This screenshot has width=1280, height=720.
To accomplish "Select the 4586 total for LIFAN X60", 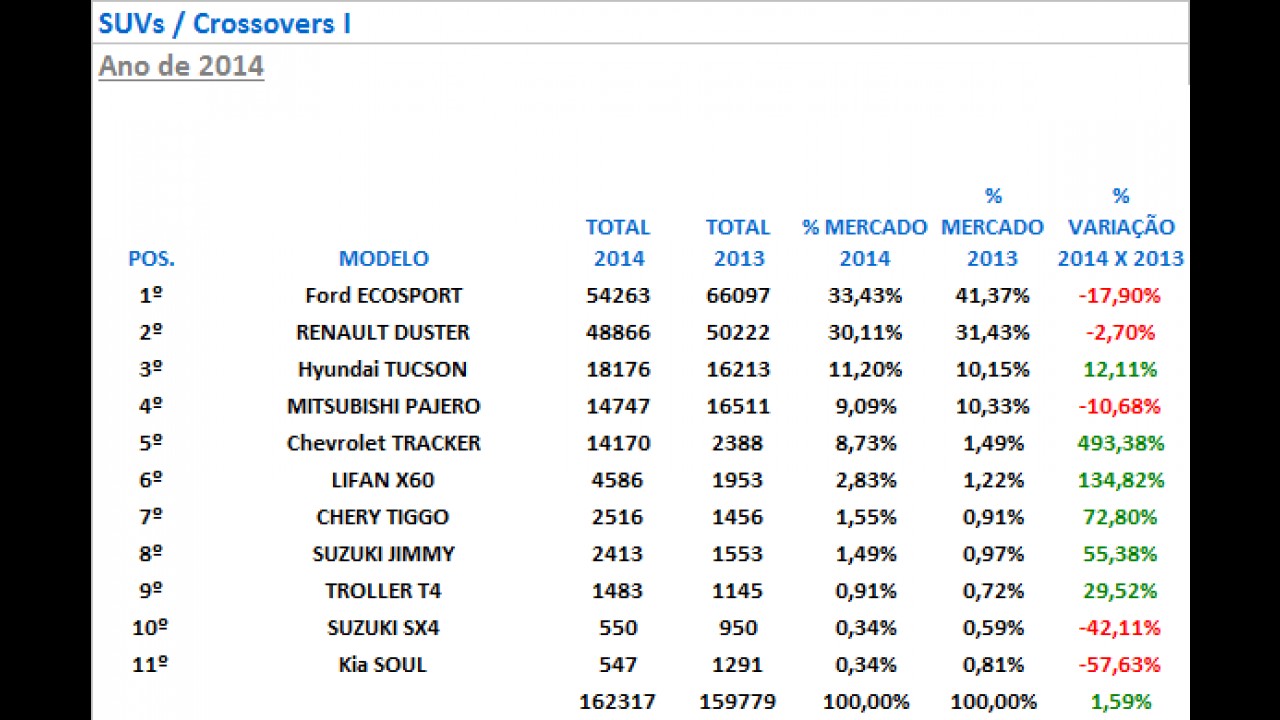I will click(618, 480).
